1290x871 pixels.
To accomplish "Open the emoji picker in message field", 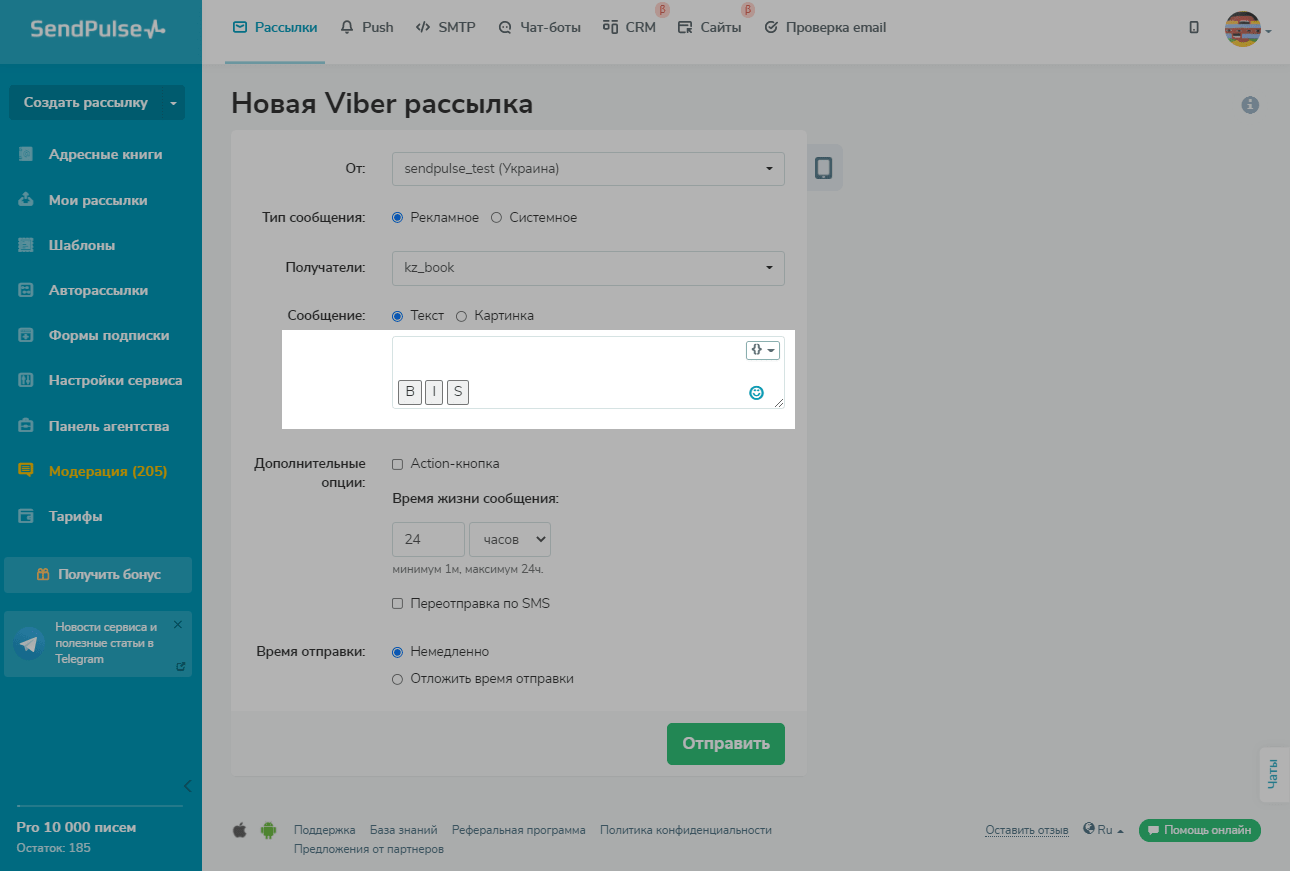I will point(757,393).
